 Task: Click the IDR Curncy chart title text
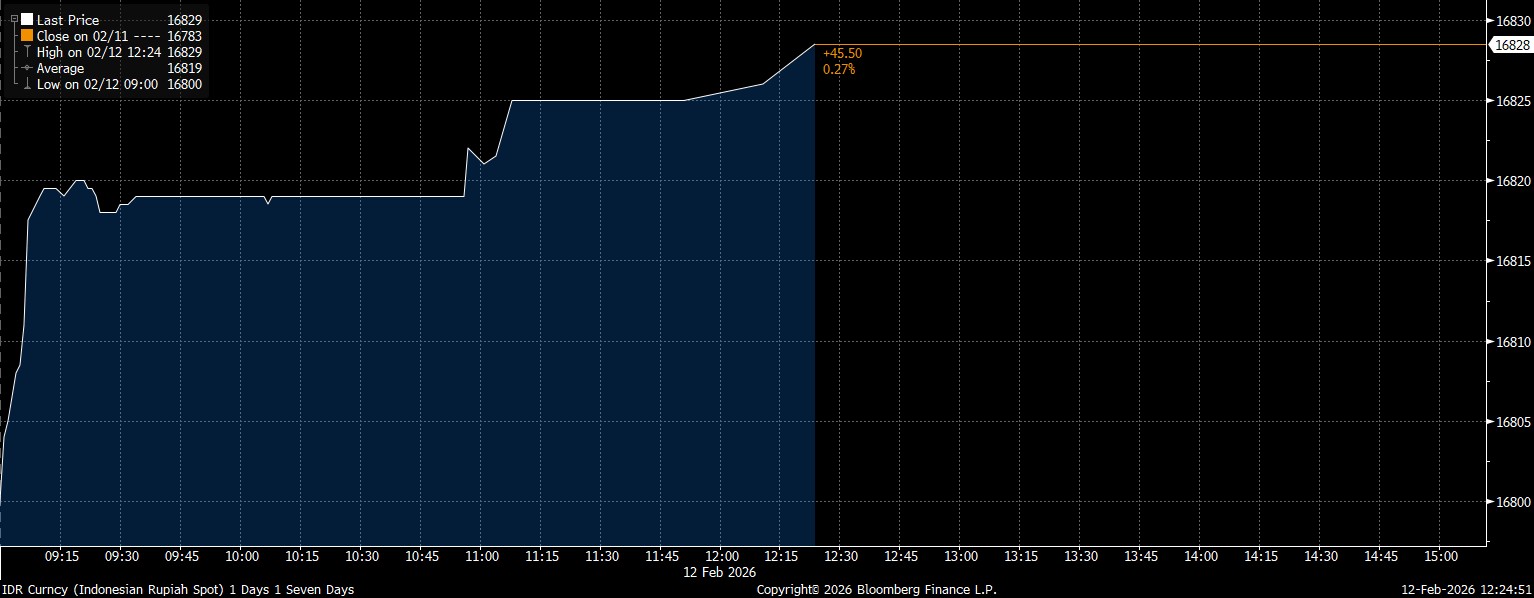(177, 590)
